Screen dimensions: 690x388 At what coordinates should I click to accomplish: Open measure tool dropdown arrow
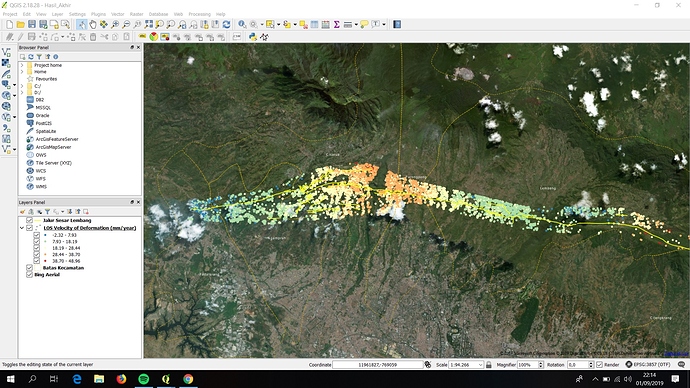(x=356, y=25)
